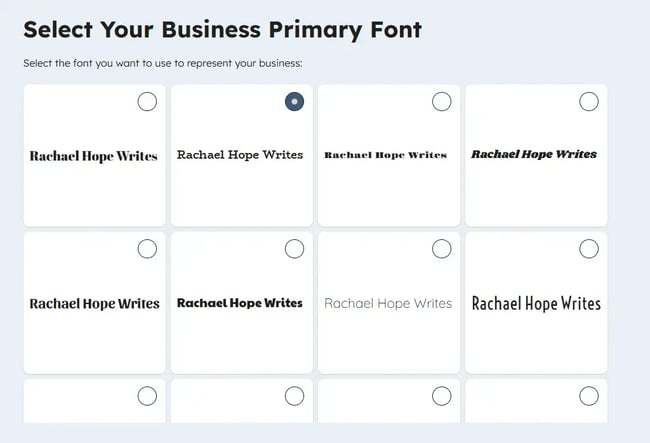Choose radio button for bold italic font card

point(589,101)
